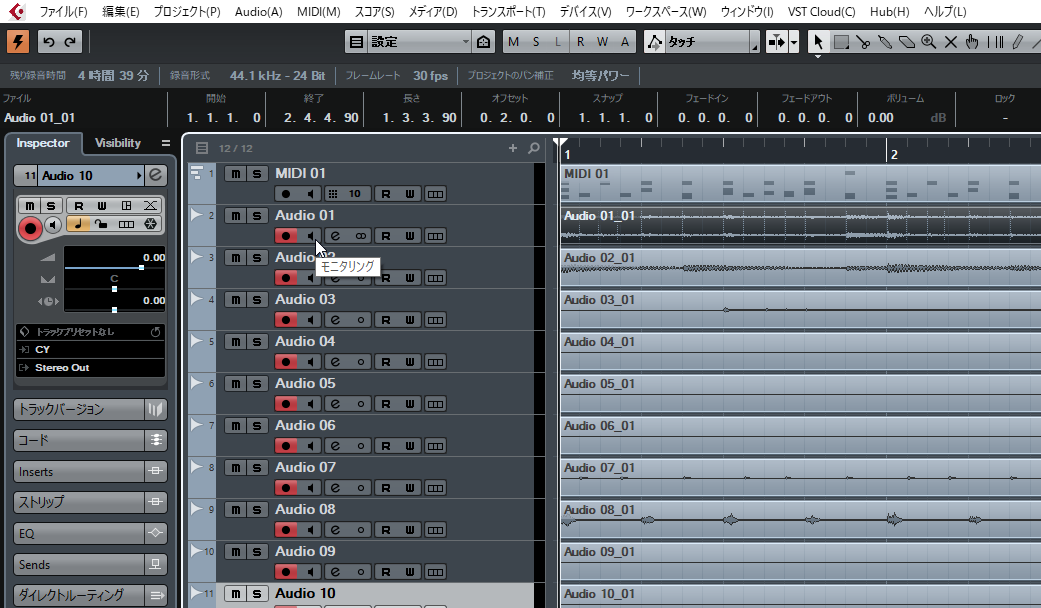
Task: Open the setup window layout icon
Action: [357, 42]
